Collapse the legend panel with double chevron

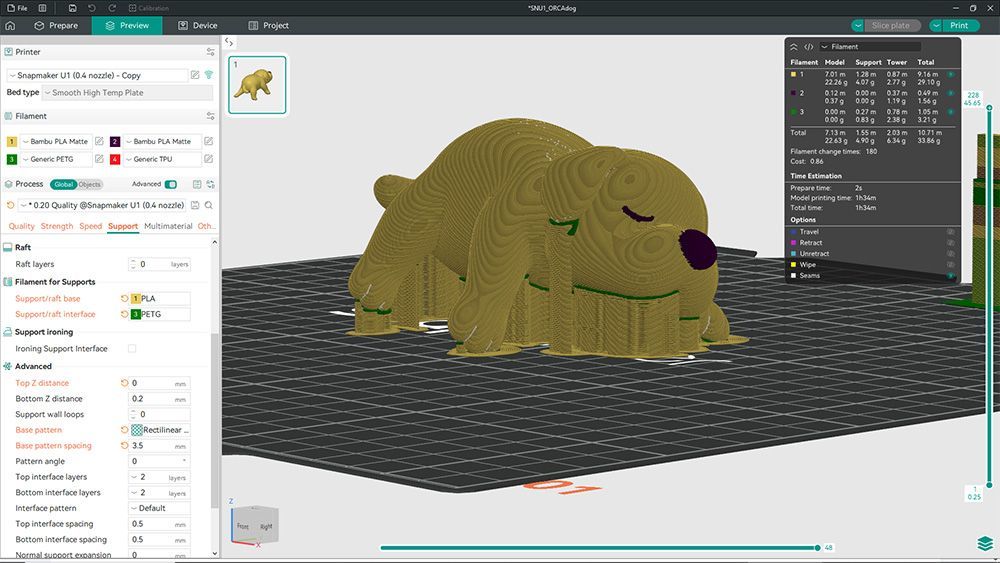794,47
